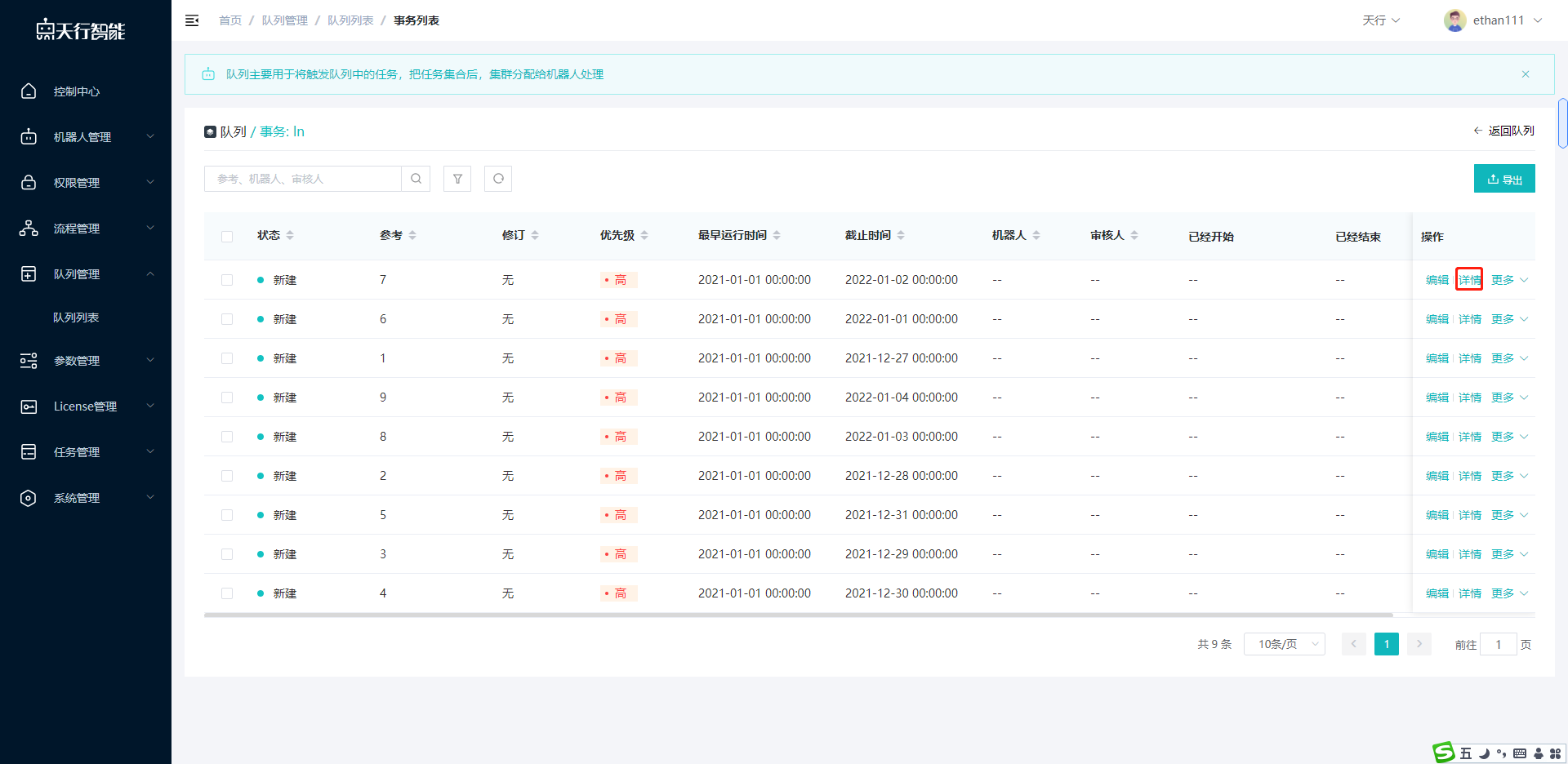
Task: Click the refresh icon button
Action: 498,179
